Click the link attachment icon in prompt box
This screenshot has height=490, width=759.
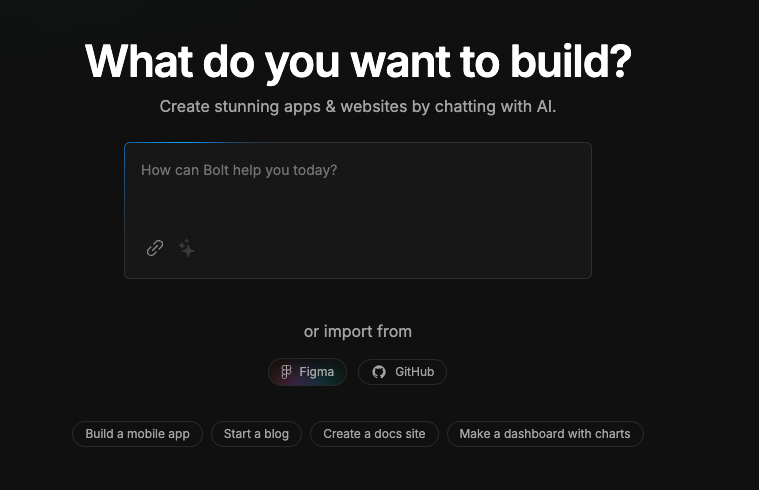[x=155, y=248]
